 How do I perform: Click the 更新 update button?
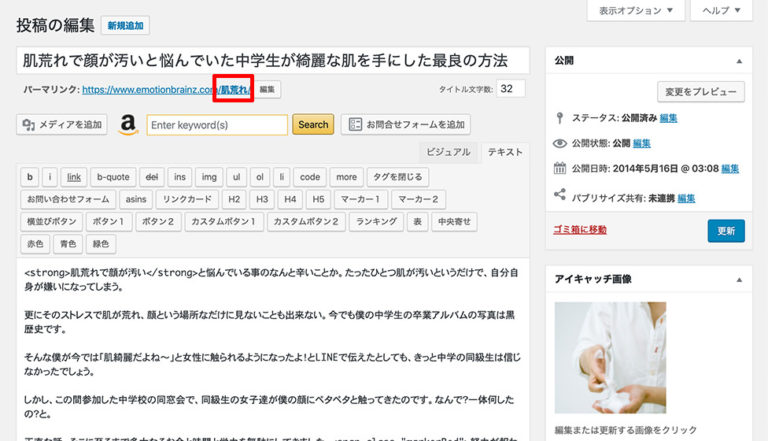click(x=726, y=231)
